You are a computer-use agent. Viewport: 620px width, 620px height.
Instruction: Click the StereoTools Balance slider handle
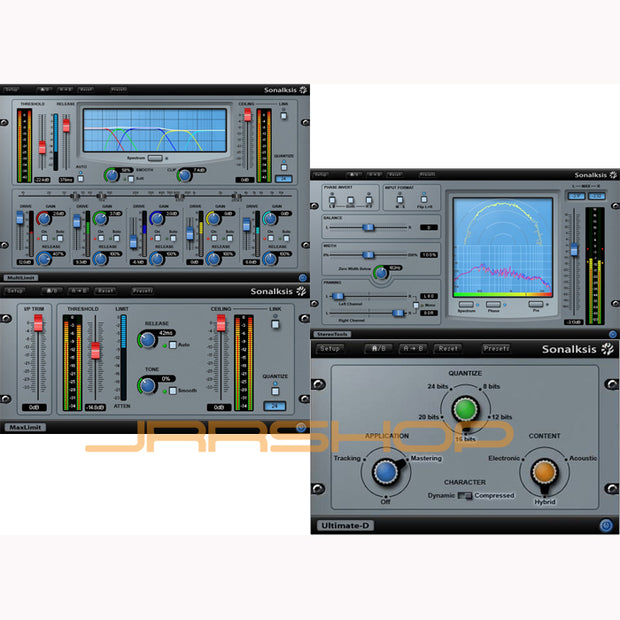point(368,227)
